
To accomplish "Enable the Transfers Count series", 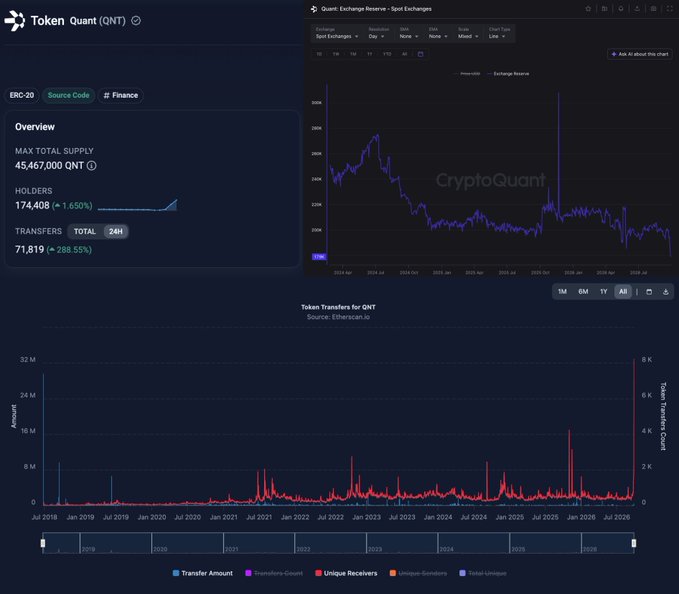I will 274,573.
